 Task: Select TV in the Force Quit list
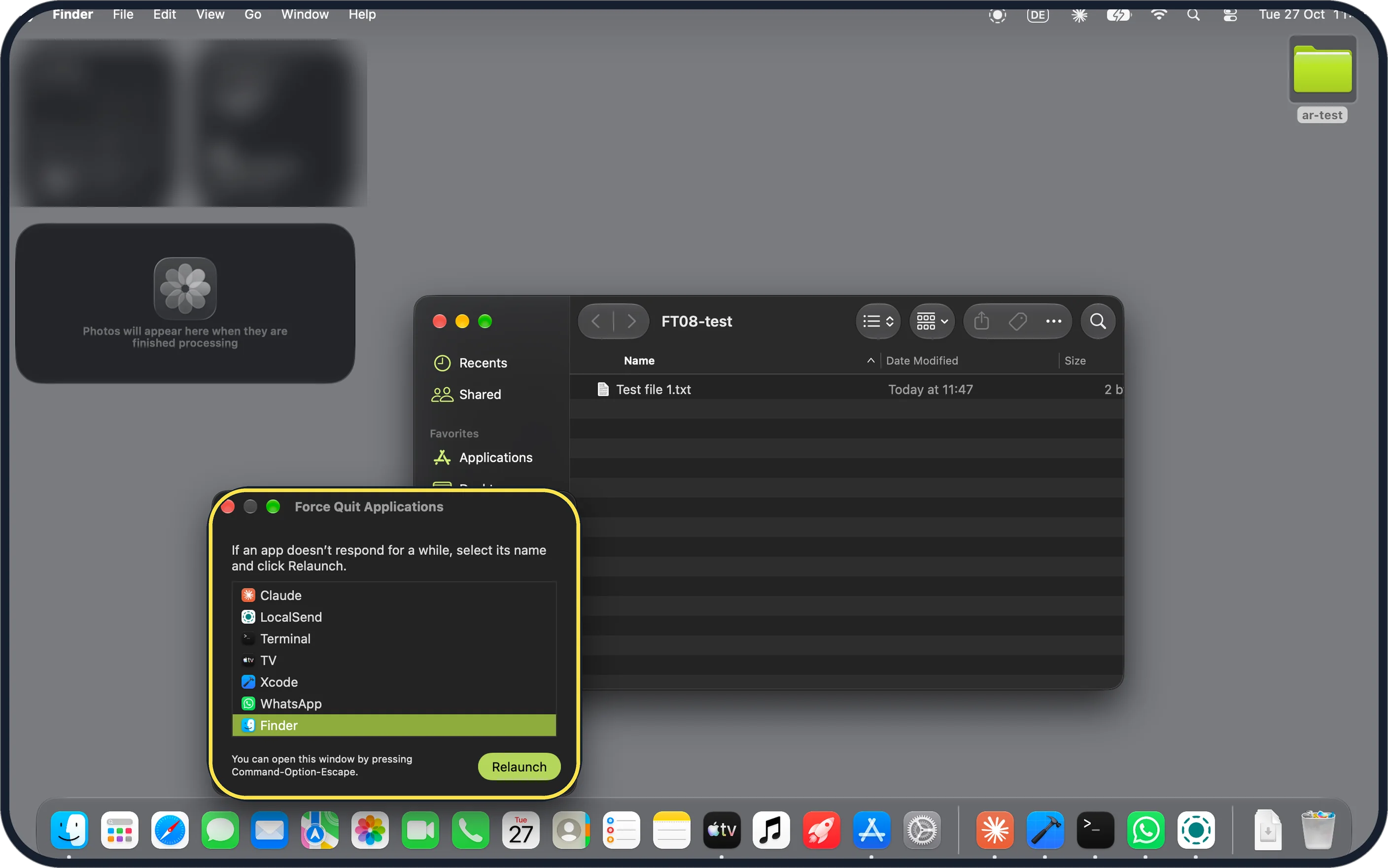(394, 660)
